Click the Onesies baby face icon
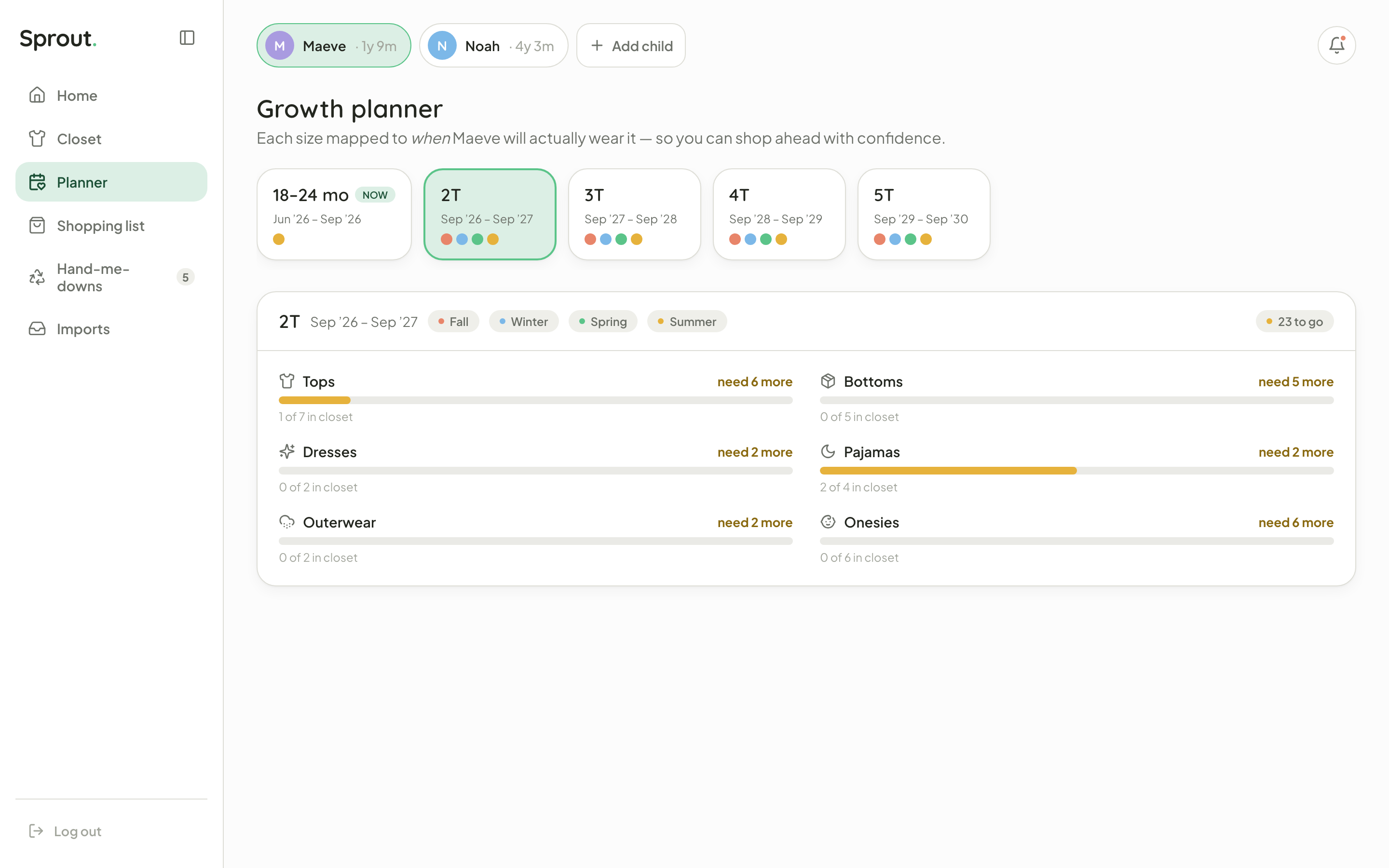The width and height of the screenshot is (1389, 868). (828, 522)
